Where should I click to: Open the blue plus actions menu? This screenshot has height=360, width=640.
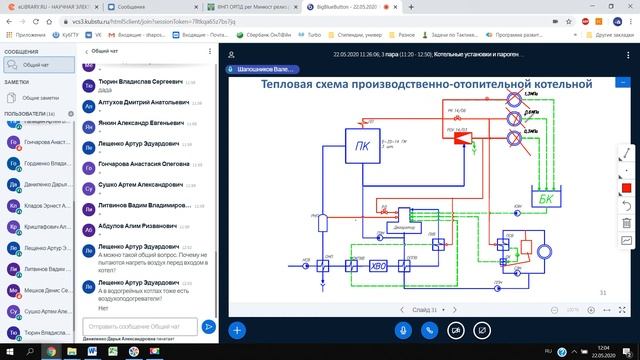pos(237,330)
